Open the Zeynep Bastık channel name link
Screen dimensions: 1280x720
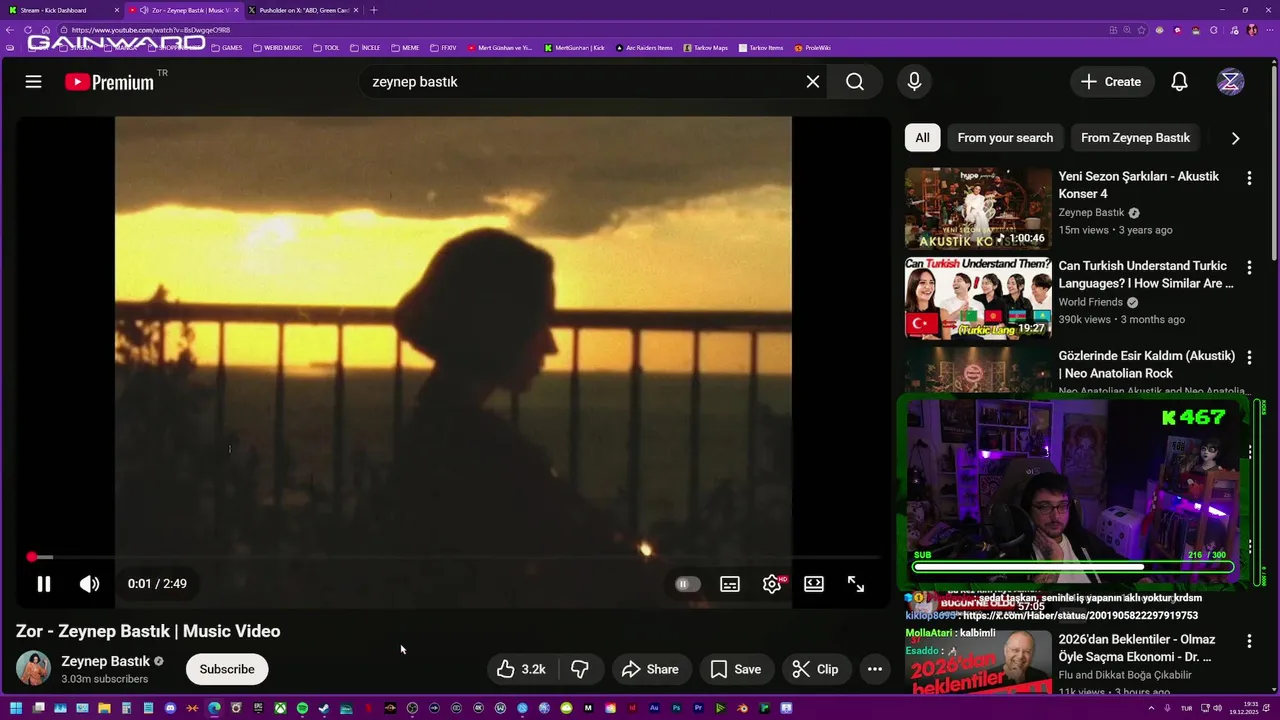pyautogui.click(x=106, y=661)
